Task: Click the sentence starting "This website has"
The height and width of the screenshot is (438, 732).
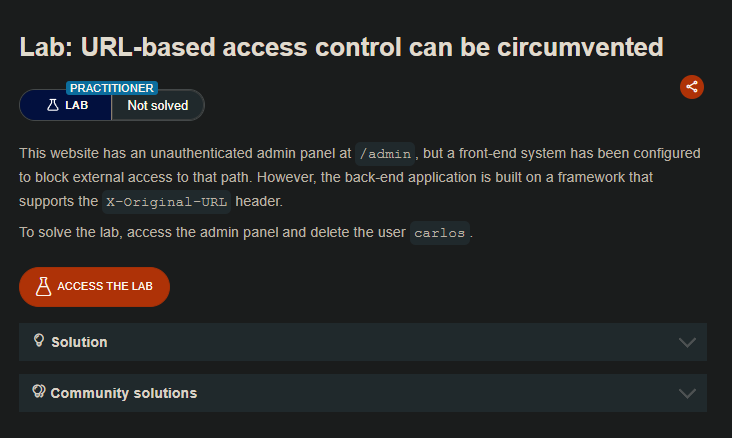Action: (x=185, y=154)
